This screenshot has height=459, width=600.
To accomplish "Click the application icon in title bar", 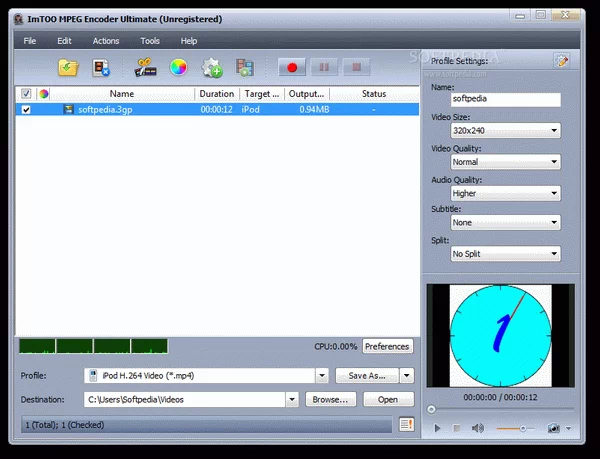I will (x=18, y=19).
